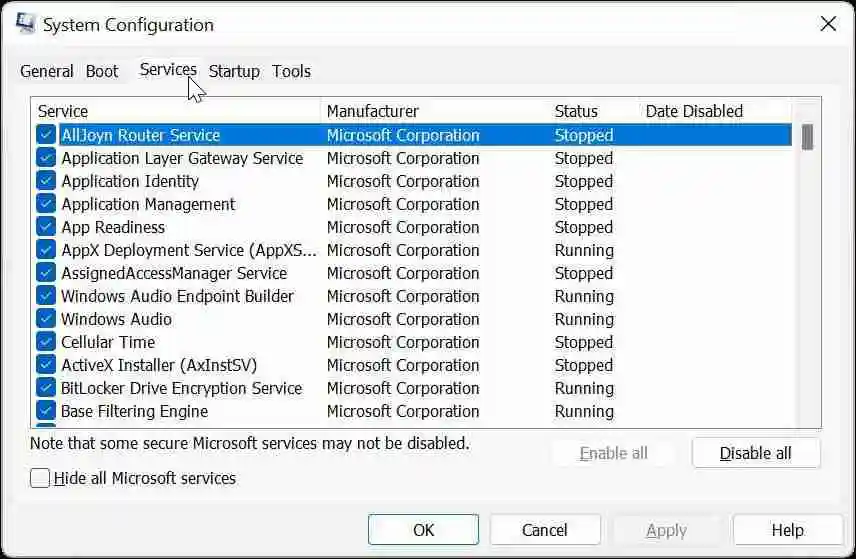This screenshot has width=856, height=559.
Task: Select the AllJoyn Router Service row name
Action: coord(141,135)
